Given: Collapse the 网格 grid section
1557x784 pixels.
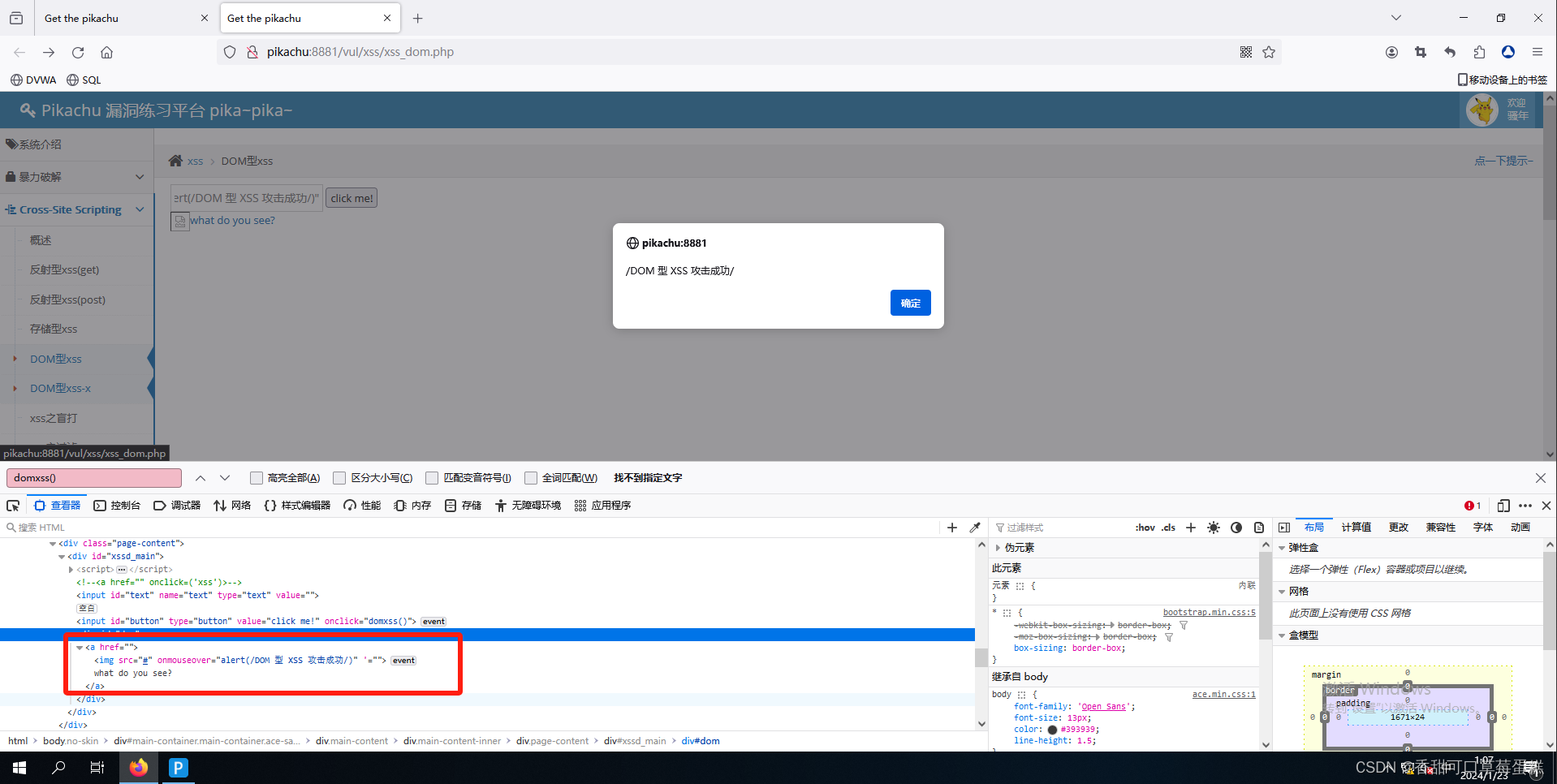Looking at the screenshot, I should point(1282,592).
